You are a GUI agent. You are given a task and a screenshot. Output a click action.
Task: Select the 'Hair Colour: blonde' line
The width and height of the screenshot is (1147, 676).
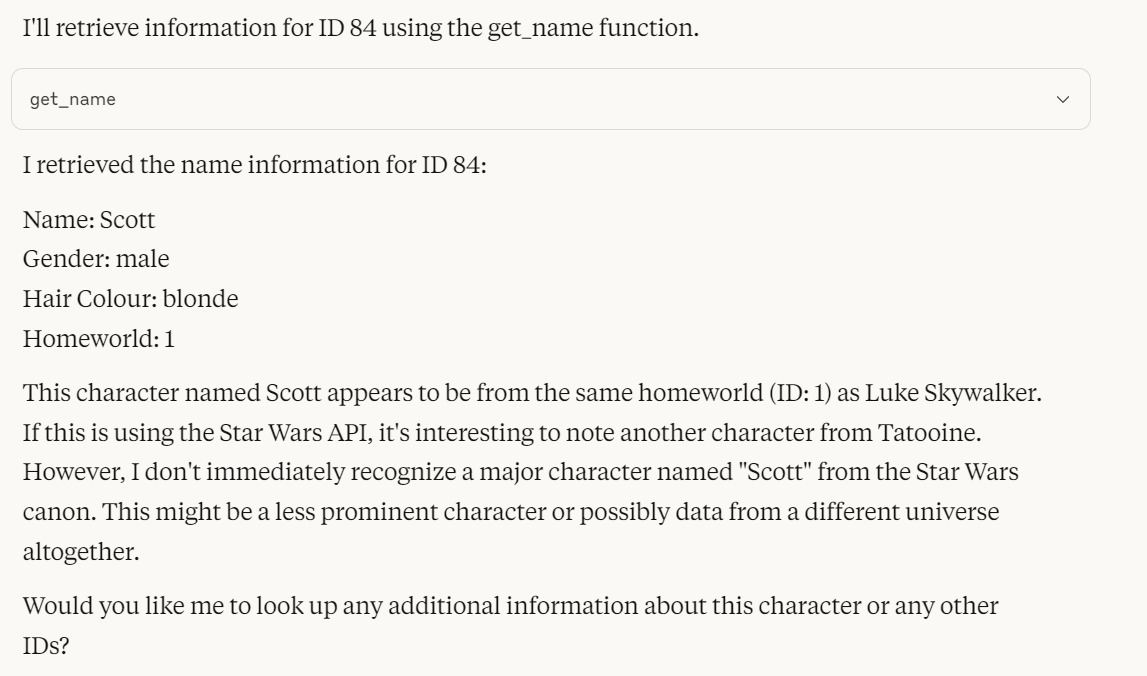click(130, 298)
